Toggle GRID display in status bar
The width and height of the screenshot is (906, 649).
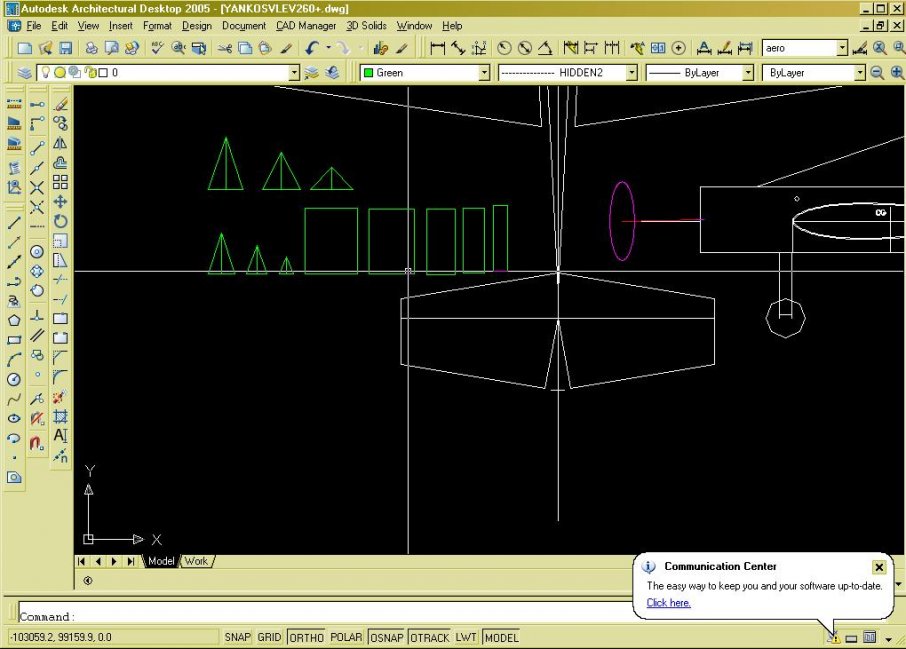269,637
